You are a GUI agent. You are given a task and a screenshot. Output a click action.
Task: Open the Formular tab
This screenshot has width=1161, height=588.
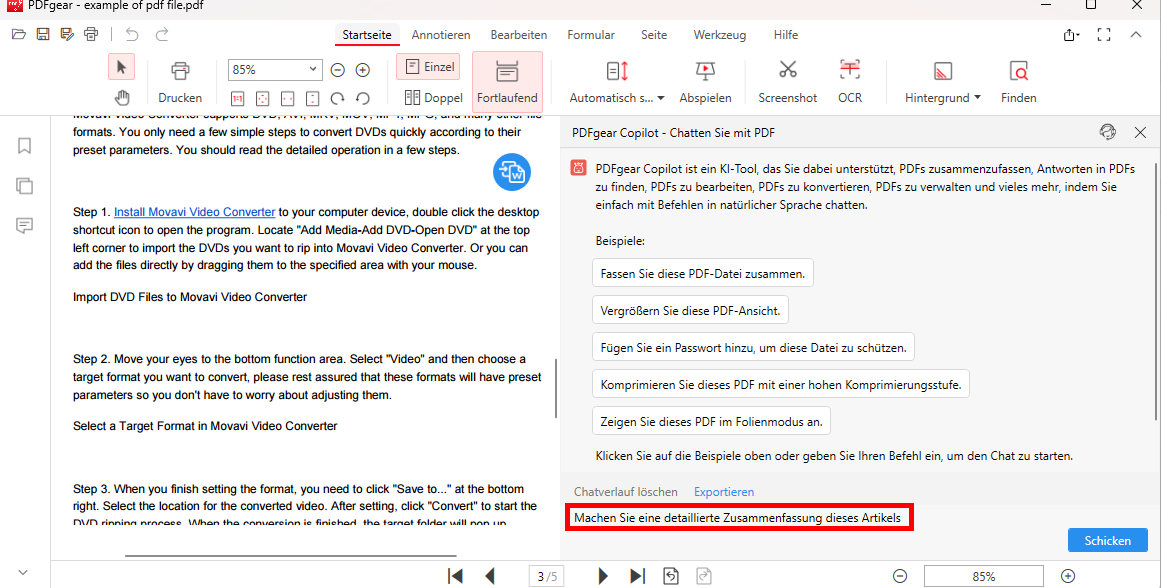(x=591, y=35)
